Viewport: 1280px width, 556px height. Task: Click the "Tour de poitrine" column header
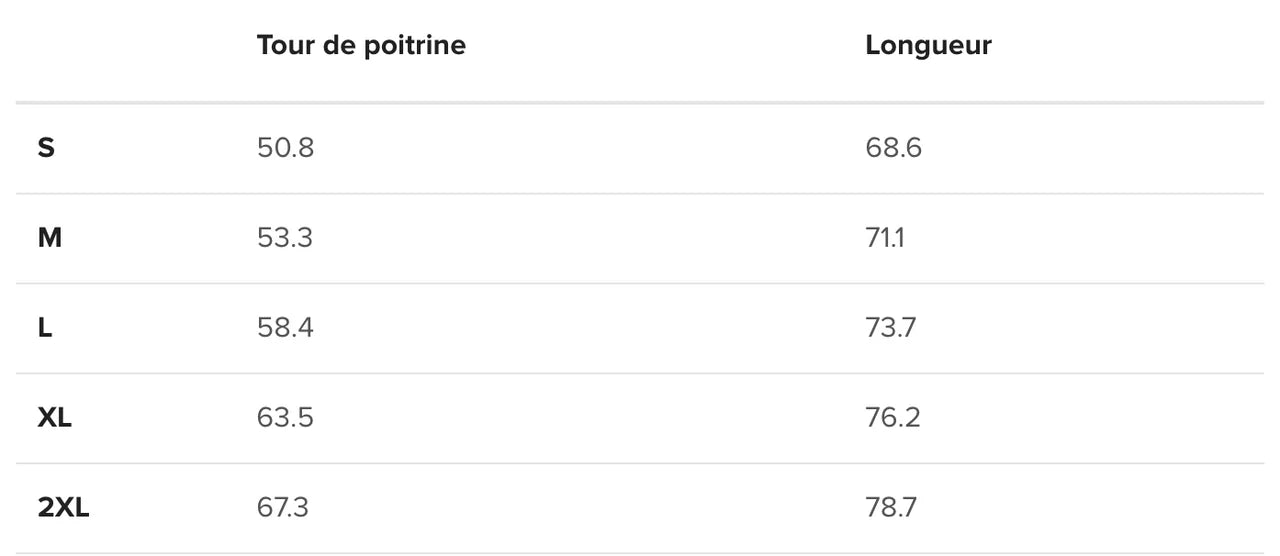pyautogui.click(x=361, y=45)
